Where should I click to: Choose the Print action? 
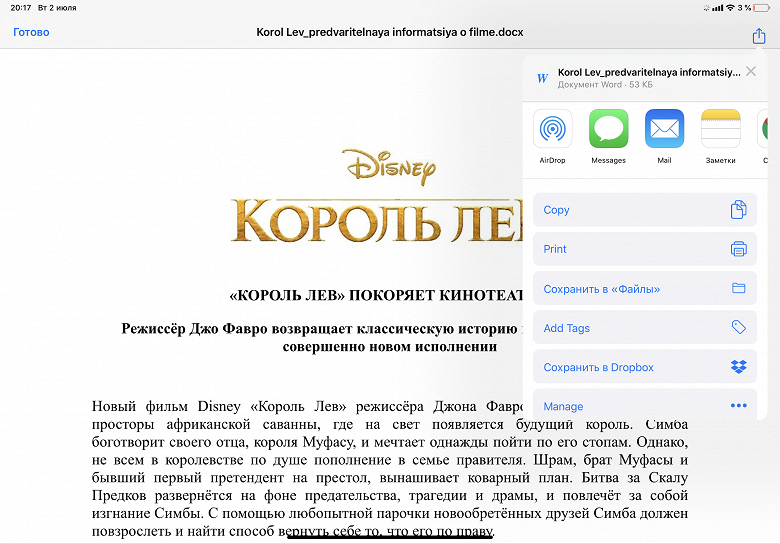(645, 249)
